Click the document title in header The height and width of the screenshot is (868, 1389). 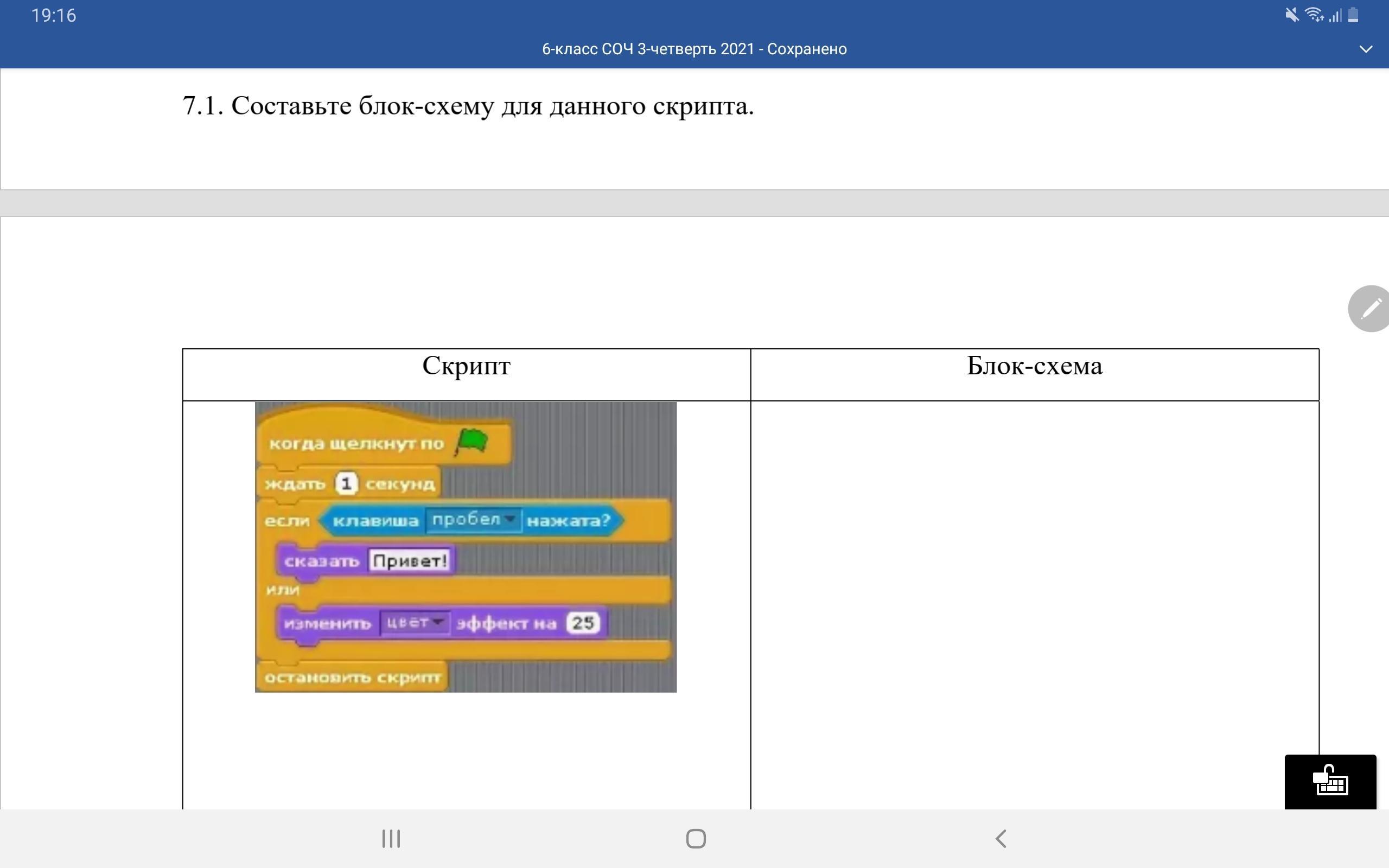click(x=694, y=49)
